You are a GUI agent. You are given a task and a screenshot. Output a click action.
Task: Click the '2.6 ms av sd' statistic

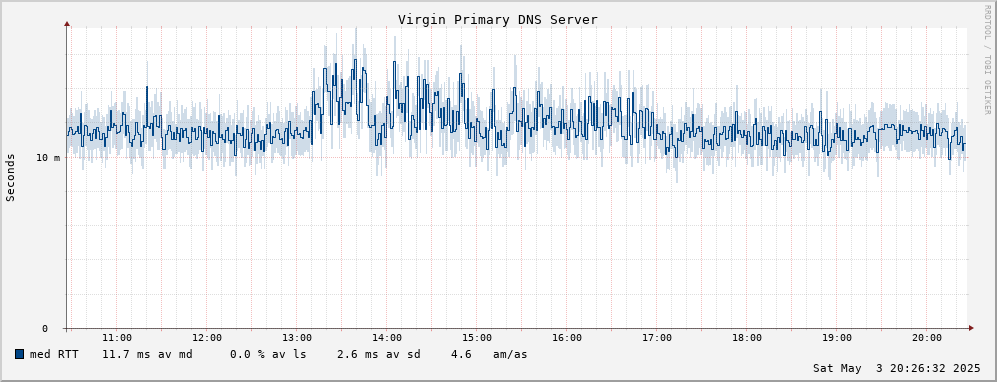click(x=378, y=354)
